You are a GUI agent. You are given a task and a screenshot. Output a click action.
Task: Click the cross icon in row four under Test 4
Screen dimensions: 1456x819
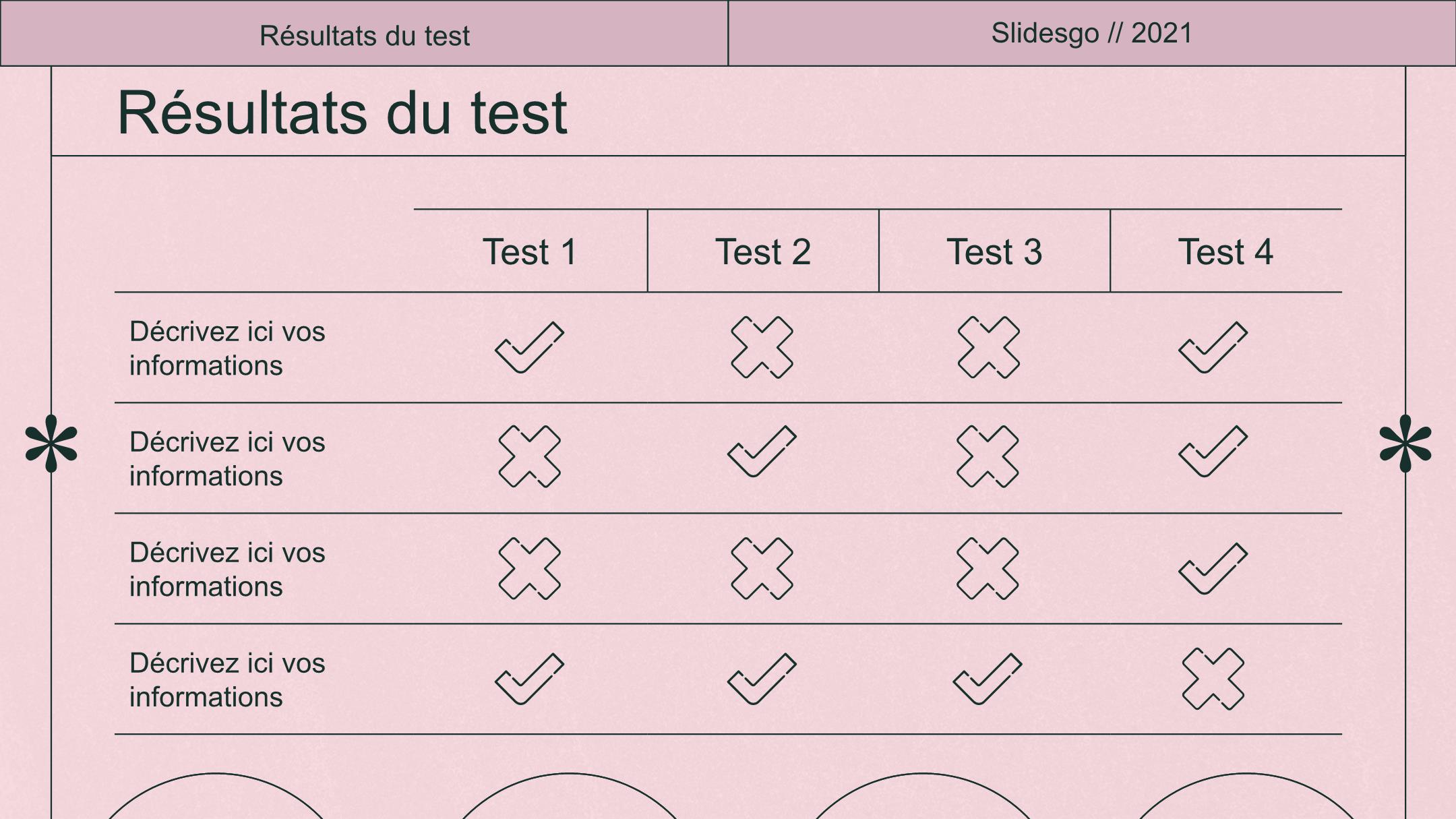[x=1213, y=679]
